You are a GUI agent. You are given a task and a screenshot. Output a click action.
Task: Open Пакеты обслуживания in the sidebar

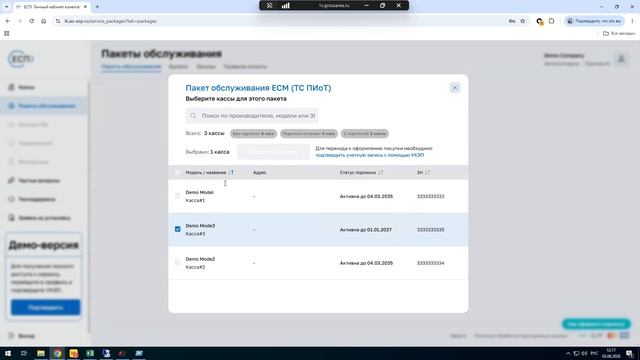44,106
